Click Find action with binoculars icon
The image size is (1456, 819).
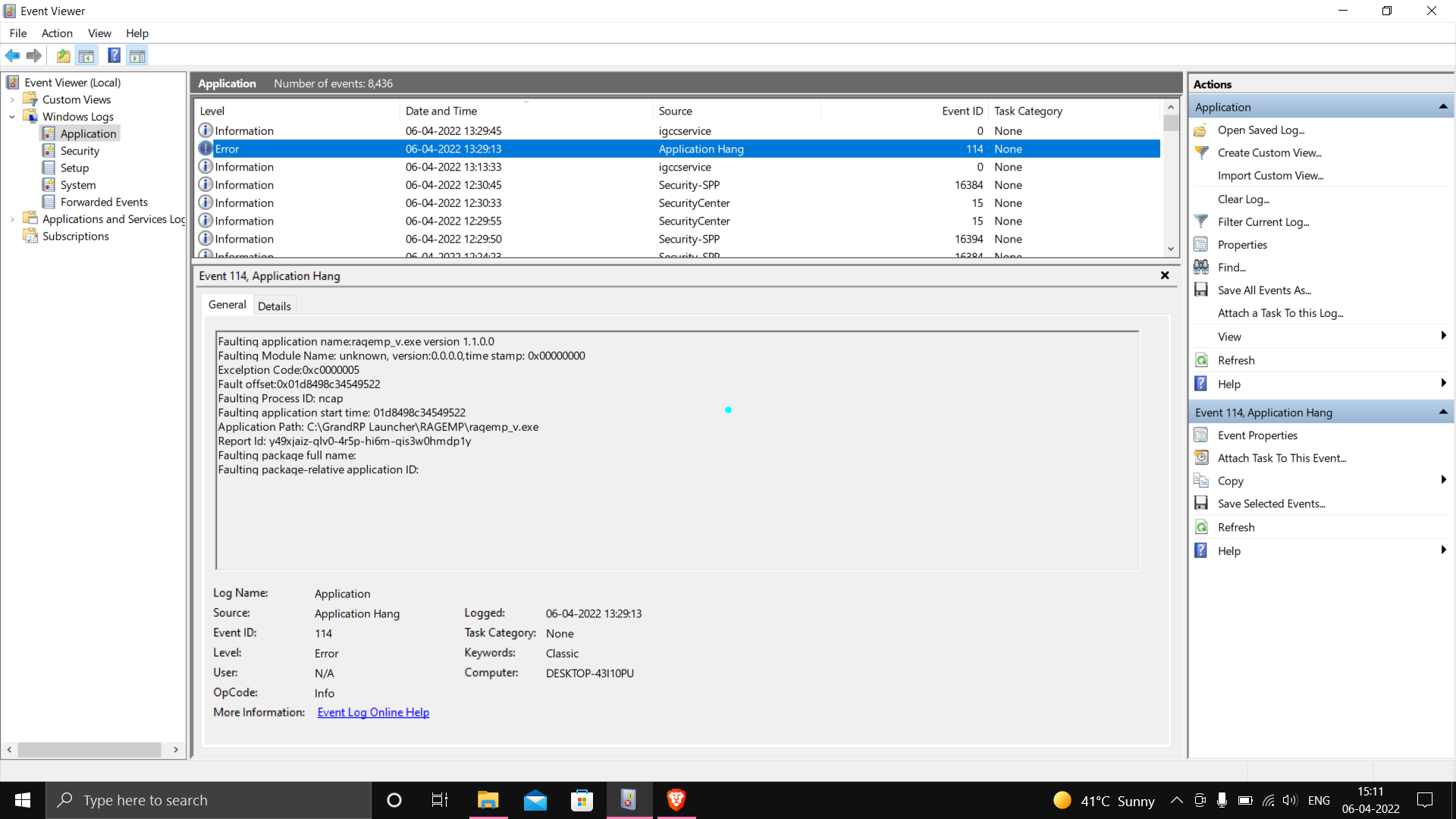coord(1231,267)
